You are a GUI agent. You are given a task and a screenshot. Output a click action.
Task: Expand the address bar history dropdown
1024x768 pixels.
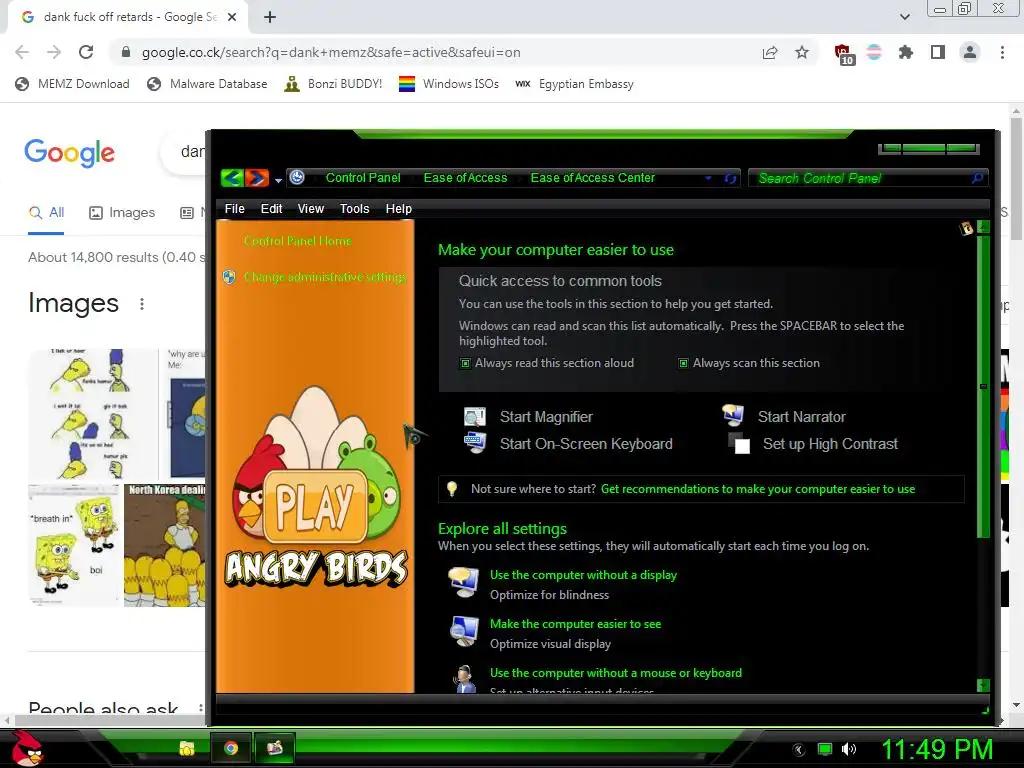click(709, 178)
